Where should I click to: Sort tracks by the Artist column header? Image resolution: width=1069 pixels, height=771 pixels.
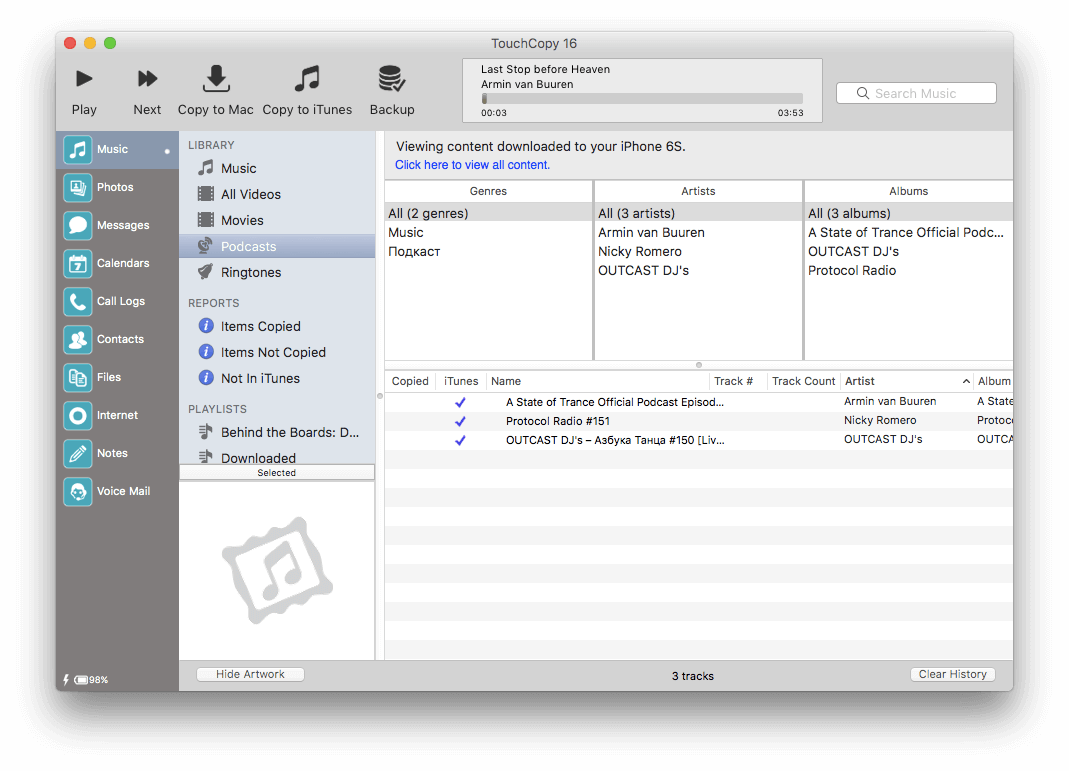point(905,381)
